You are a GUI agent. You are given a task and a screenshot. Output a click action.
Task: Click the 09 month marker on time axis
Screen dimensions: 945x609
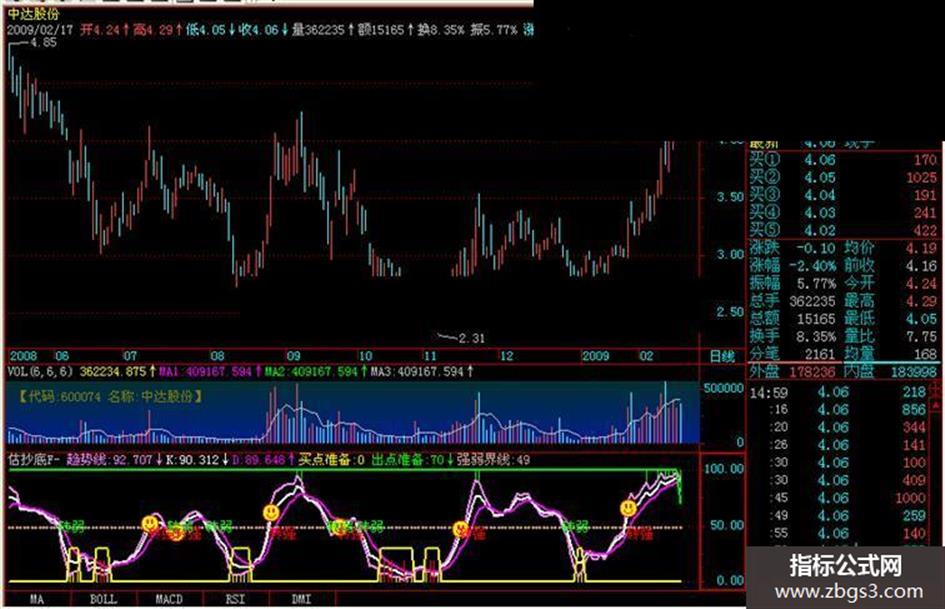(x=293, y=356)
